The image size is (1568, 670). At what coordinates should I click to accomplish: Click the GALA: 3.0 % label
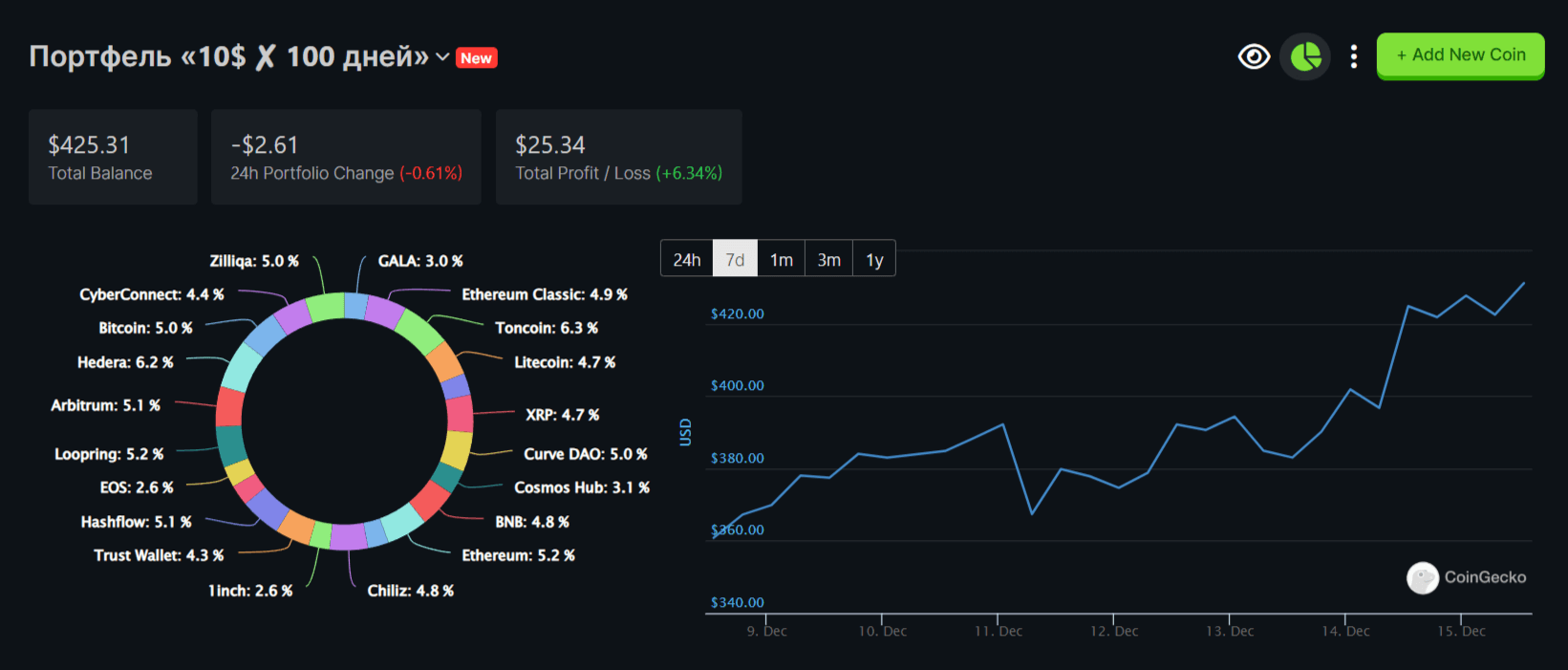(420, 261)
